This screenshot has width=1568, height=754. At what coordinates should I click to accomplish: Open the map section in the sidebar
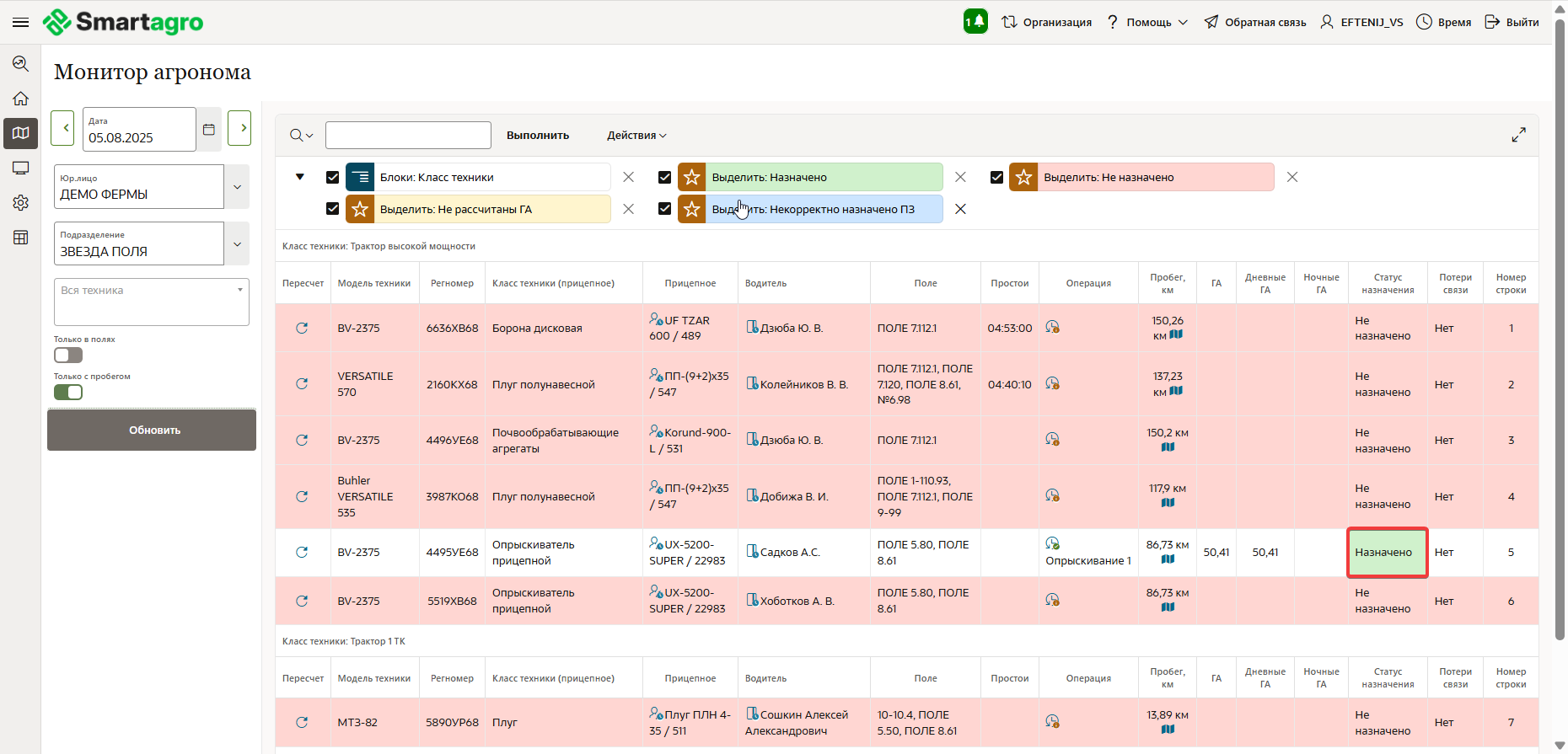click(21, 133)
